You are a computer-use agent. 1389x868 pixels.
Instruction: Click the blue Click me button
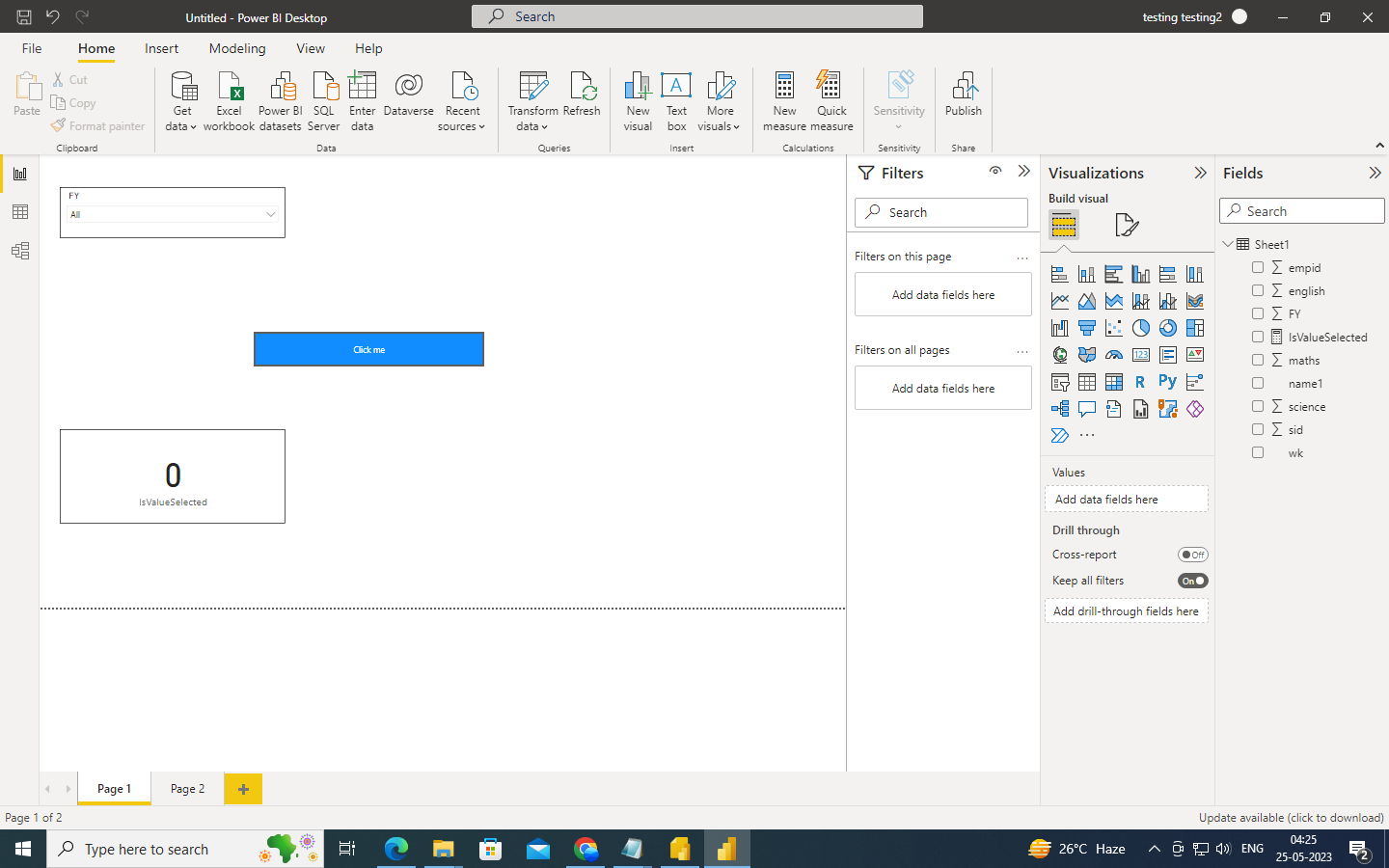click(368, 349)
